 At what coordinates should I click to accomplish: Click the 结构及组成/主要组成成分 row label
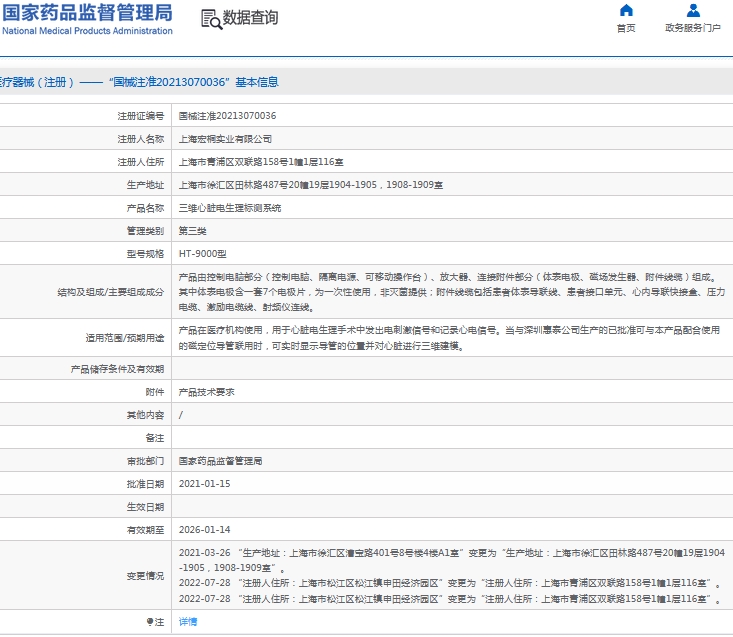tap(111, 292)
